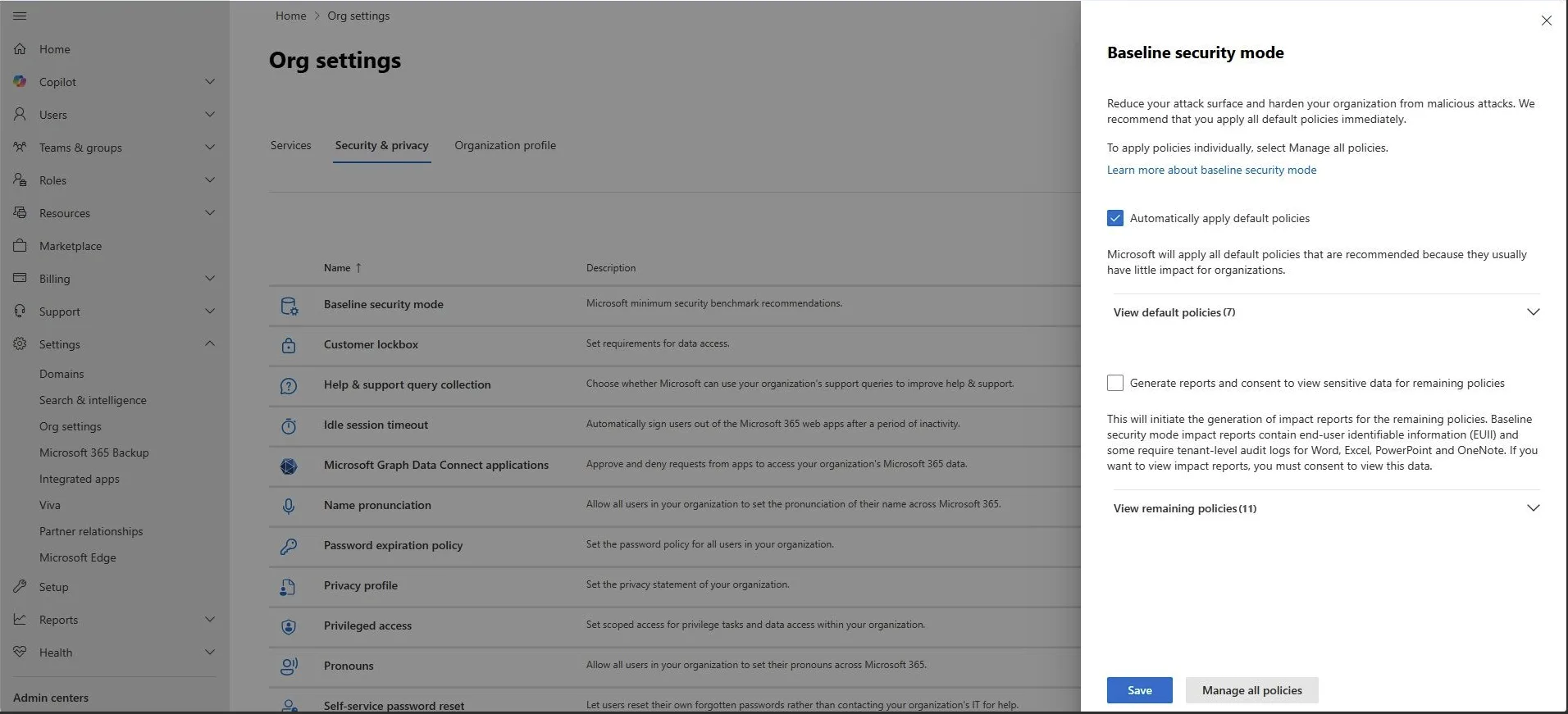Screen dimensions: 1568x714
Task: Expand View default policies section
Action: (x=1532, y=312)
